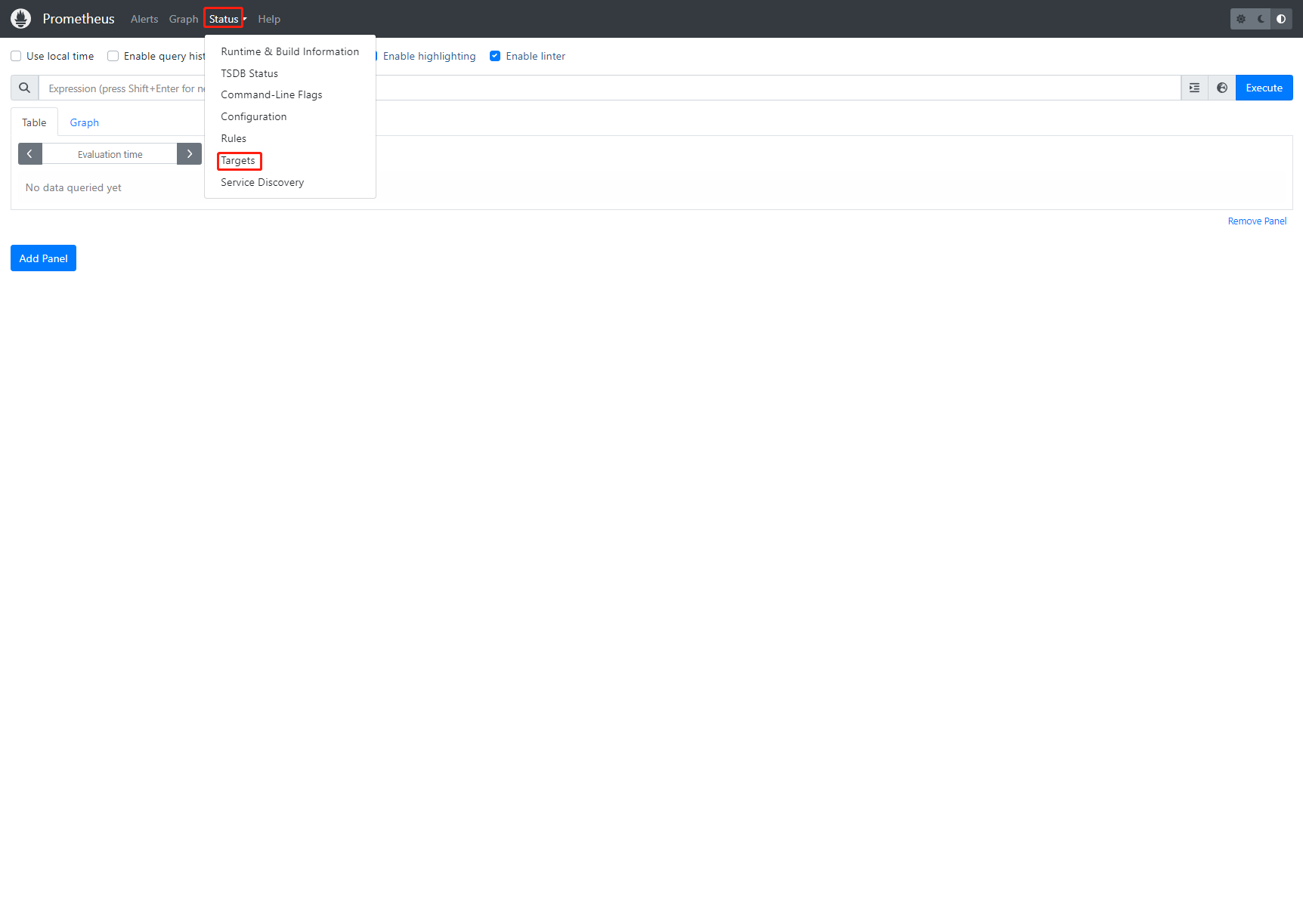Click the Remove Panel link
The image size is (1303, 924).
point(1257,221)
